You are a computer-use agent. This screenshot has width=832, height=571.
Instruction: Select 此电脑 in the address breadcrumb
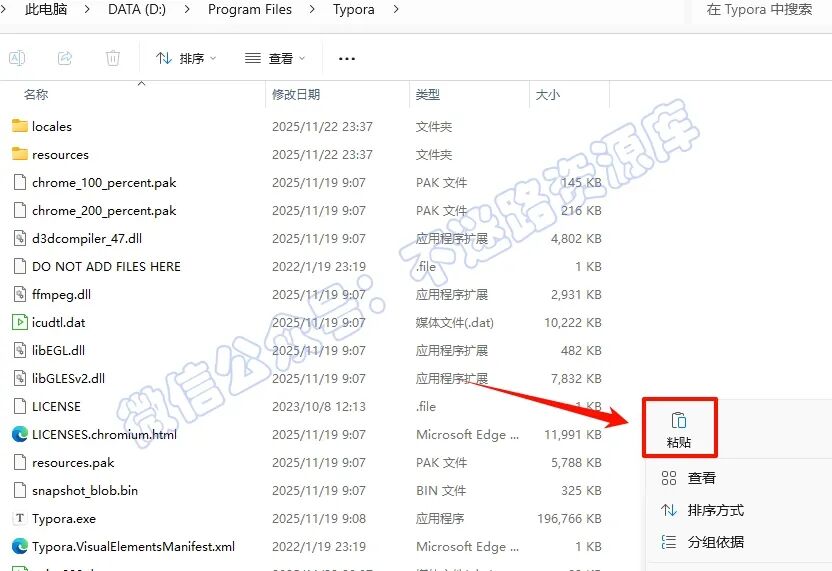46,10
